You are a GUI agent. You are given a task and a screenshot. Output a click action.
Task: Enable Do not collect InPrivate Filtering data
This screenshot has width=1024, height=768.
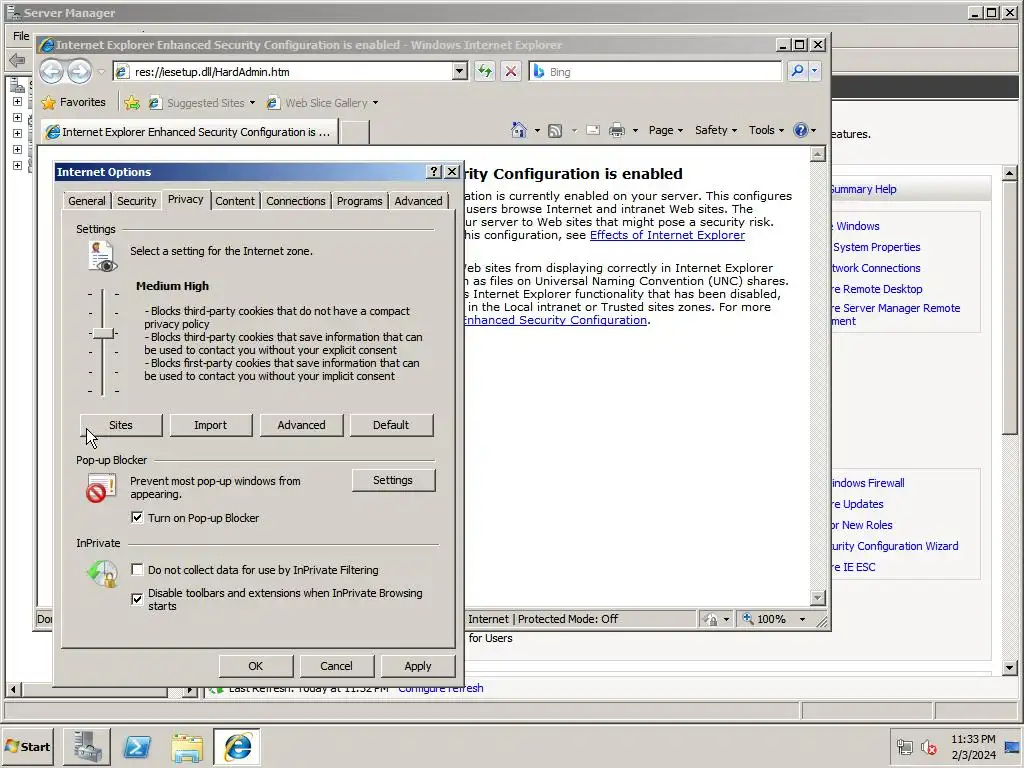point(137,569)
